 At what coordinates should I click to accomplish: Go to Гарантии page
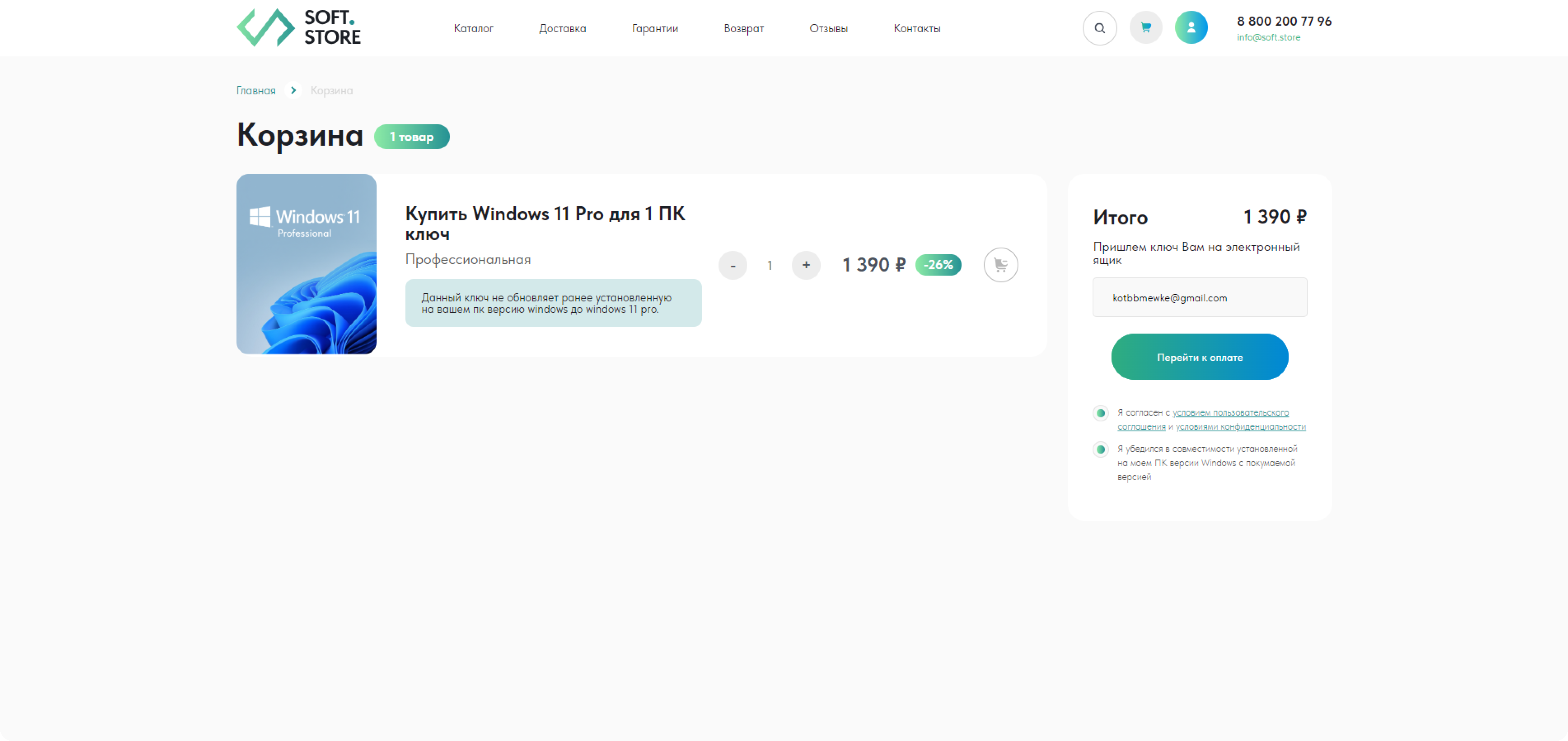click(654, 29)
